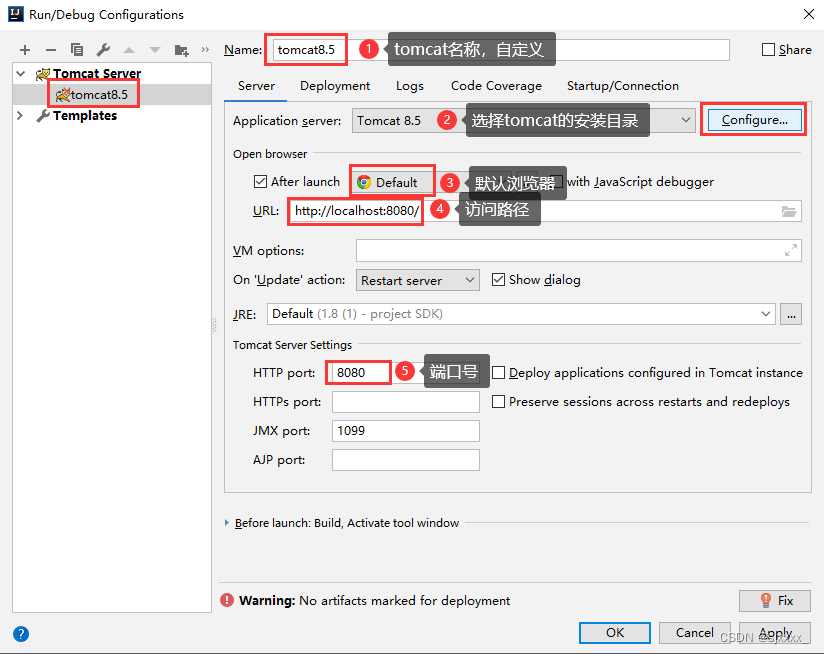This screenshot has width=824, height=654.
Task: Toggle the After launch checkbox
Action: tap(260, 182)
